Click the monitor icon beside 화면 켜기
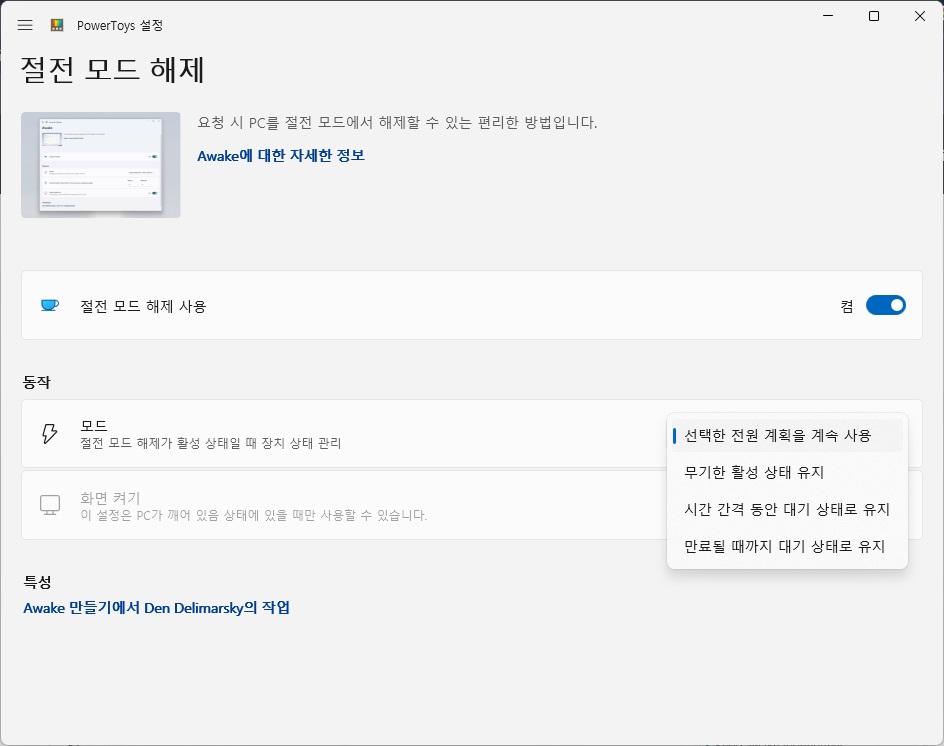This screenshot has width=944, height=746. click(50, 505)
